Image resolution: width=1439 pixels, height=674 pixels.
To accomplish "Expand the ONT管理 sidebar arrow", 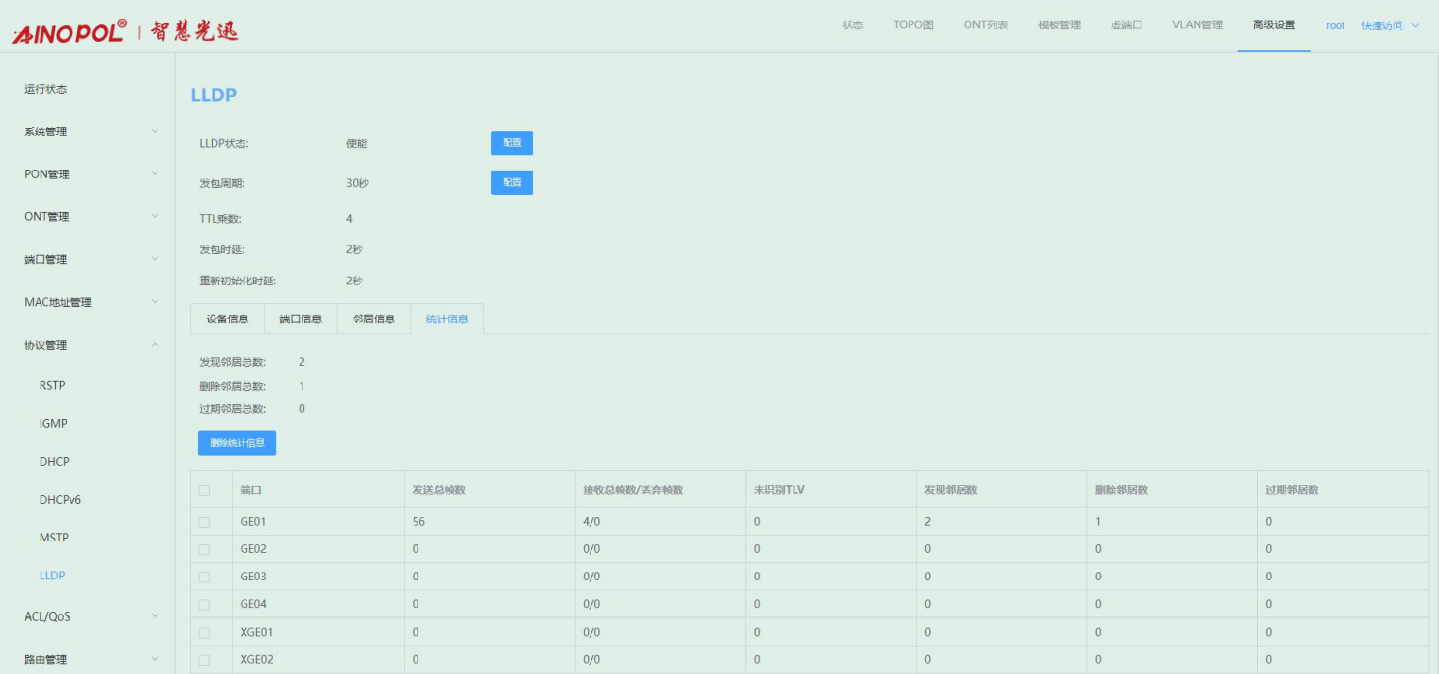I will (x=155, y=216).
